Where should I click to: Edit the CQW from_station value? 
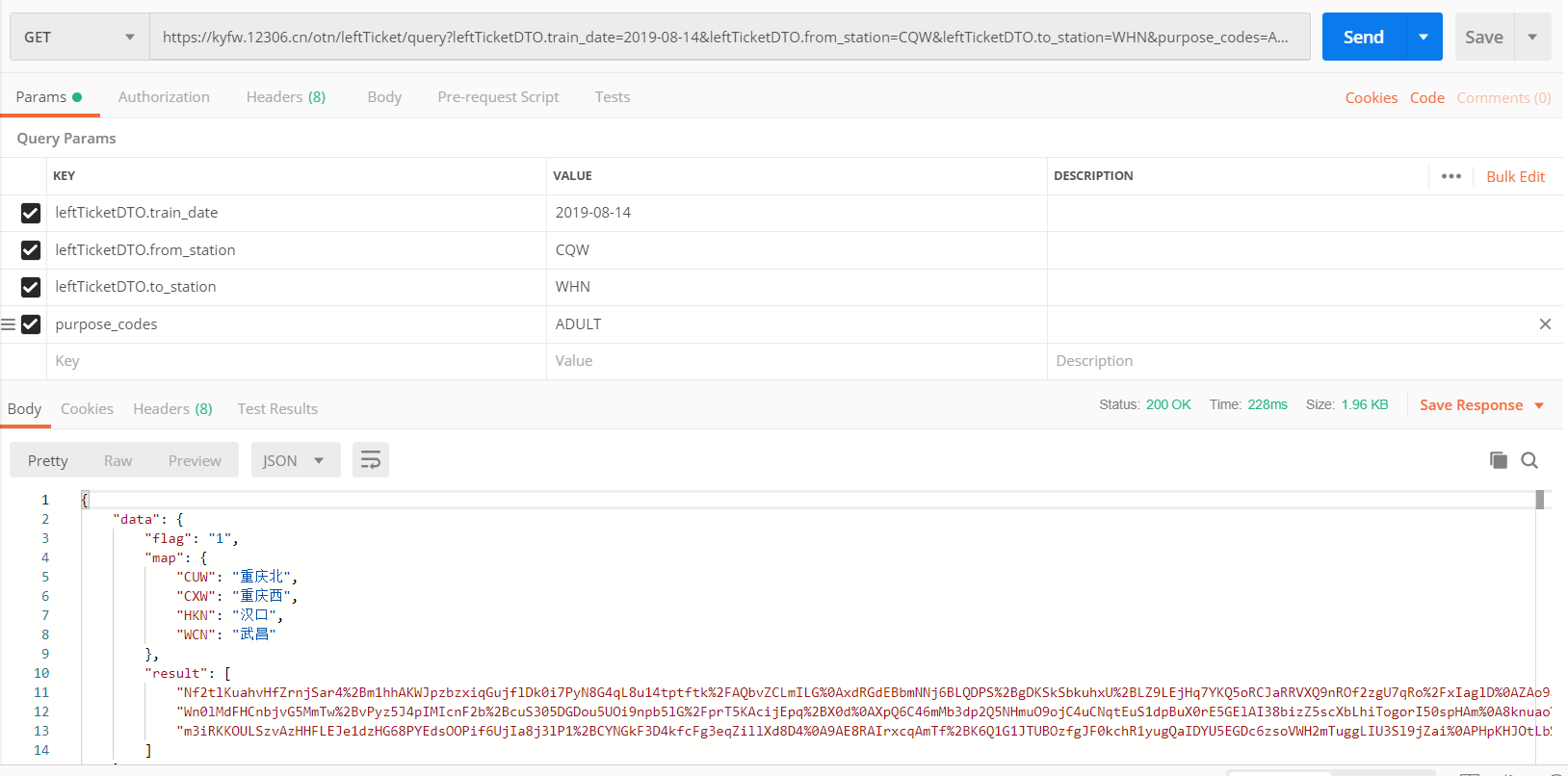pos(797,250)
